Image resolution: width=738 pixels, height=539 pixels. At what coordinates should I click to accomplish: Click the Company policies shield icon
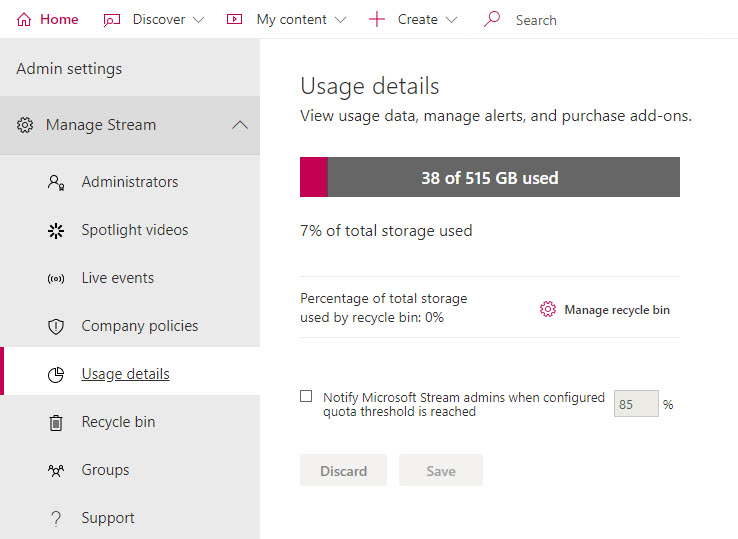tap(56, 326)
